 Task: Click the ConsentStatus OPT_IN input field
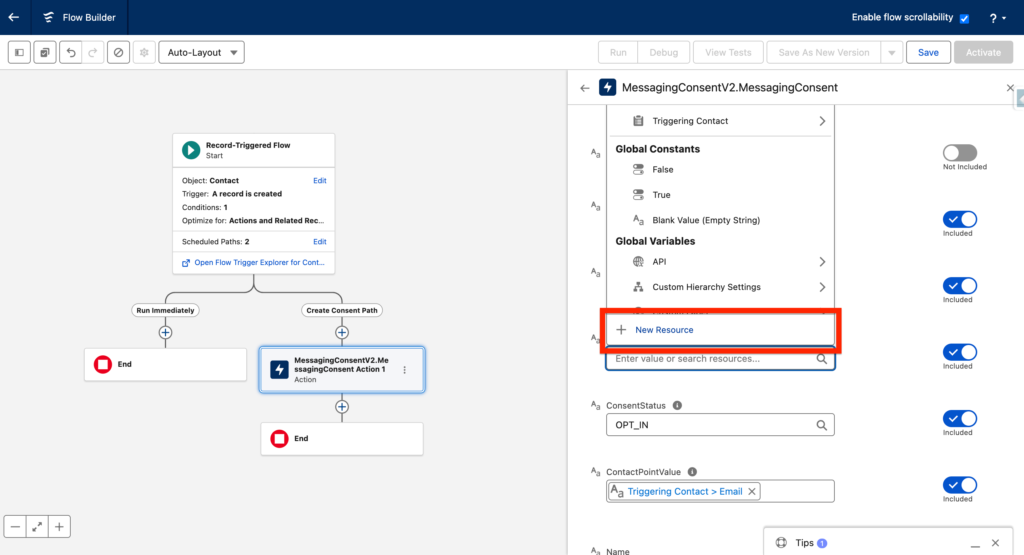click(710, 425)
